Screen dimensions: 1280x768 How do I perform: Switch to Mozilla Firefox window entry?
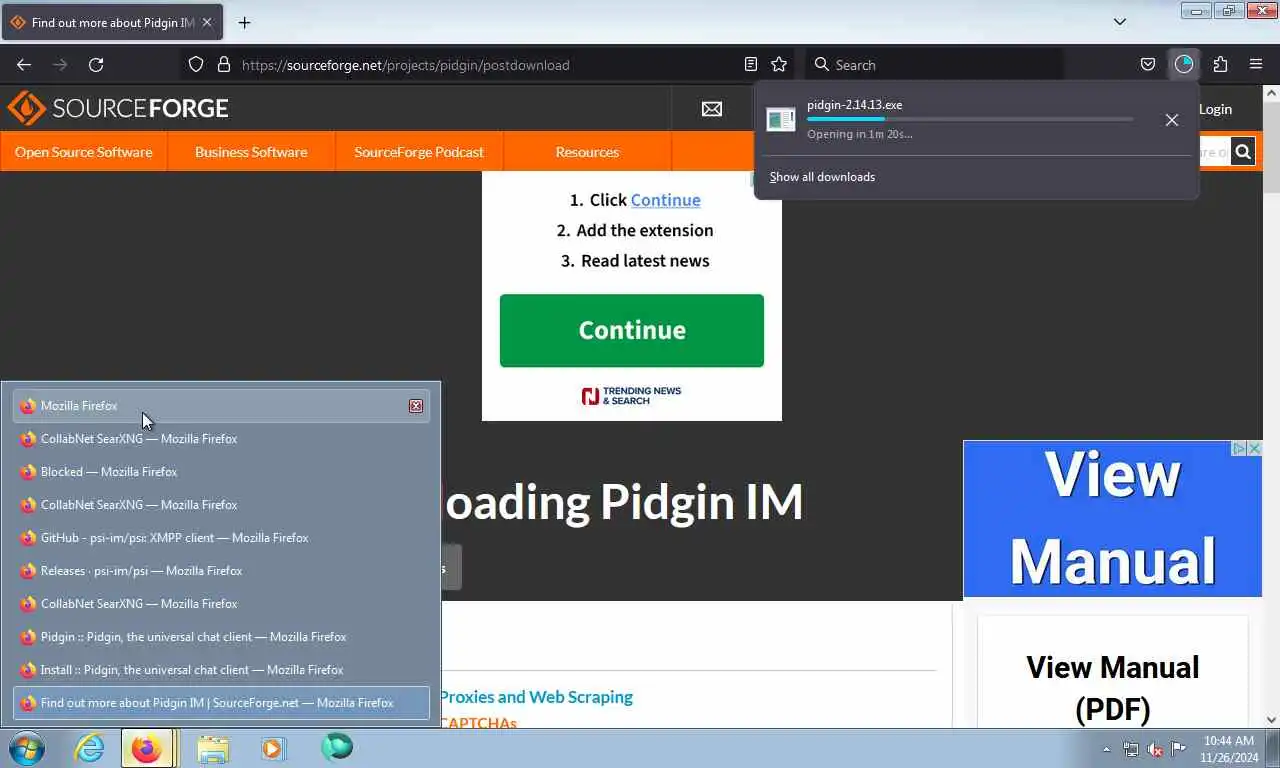click(x=221, y=406)
